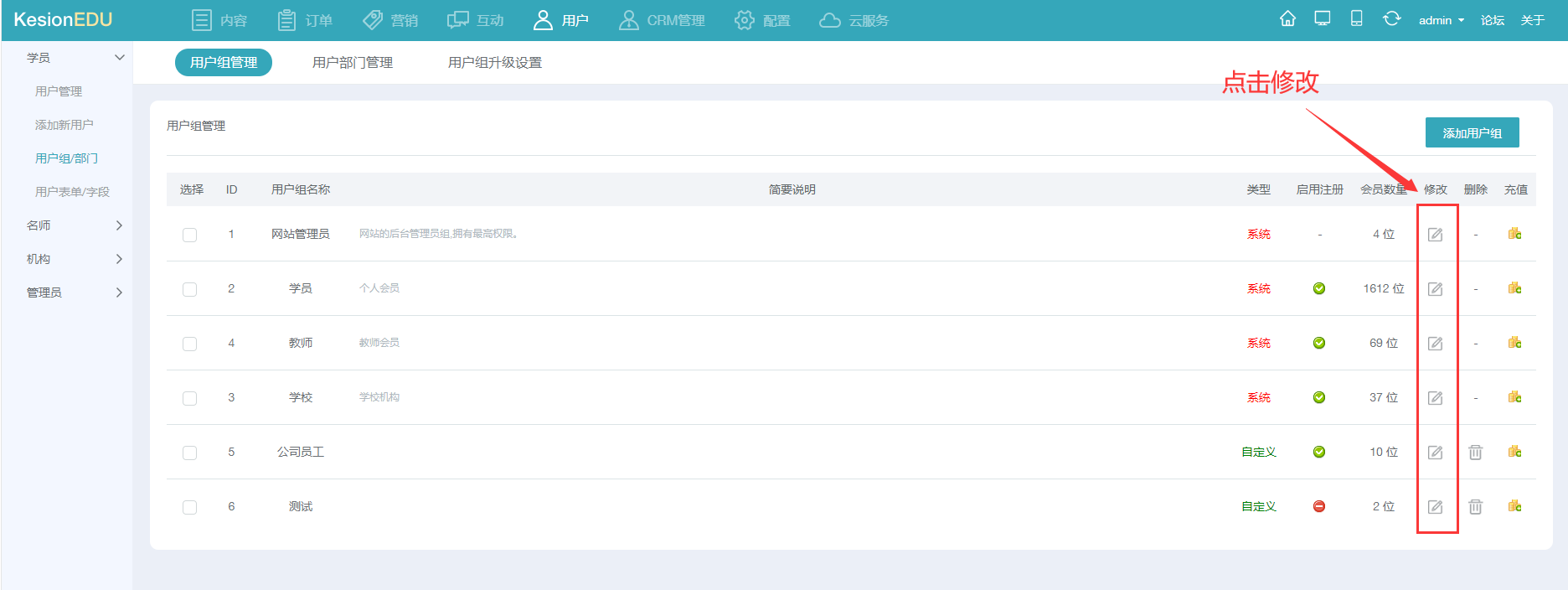Open 用户表单/字段 in the sidebar
1568x590 pixels.
coord(72,192)
